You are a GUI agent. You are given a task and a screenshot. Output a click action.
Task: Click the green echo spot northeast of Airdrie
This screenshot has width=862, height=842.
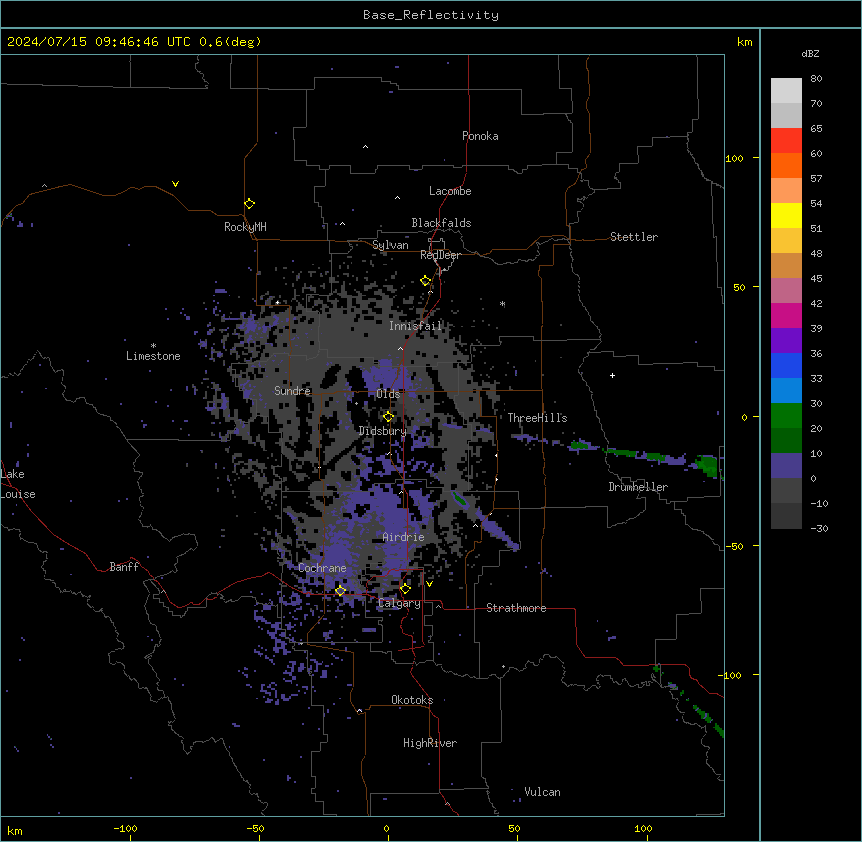point(460,499)
